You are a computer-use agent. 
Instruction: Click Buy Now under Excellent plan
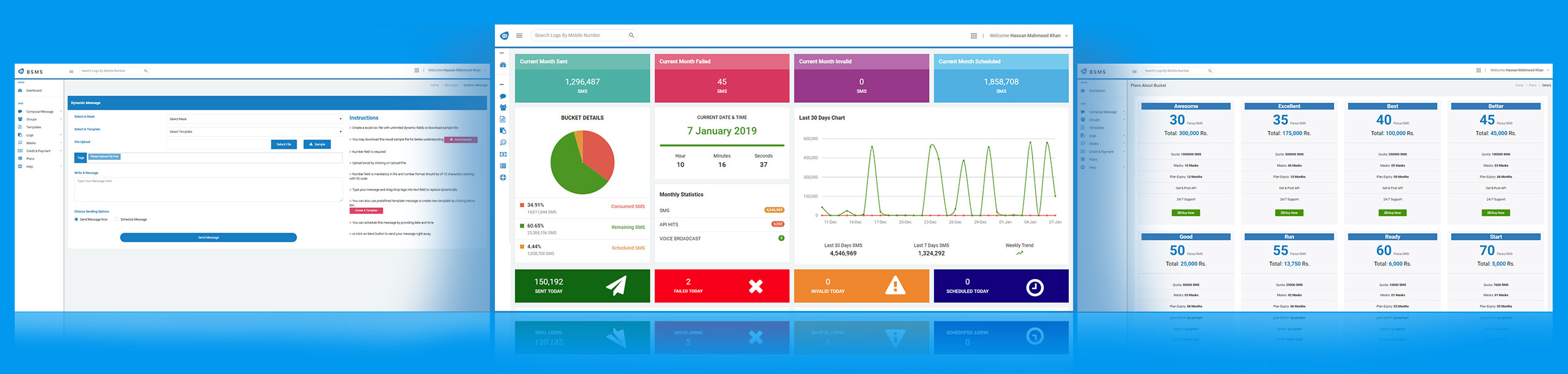[1289, 213]
